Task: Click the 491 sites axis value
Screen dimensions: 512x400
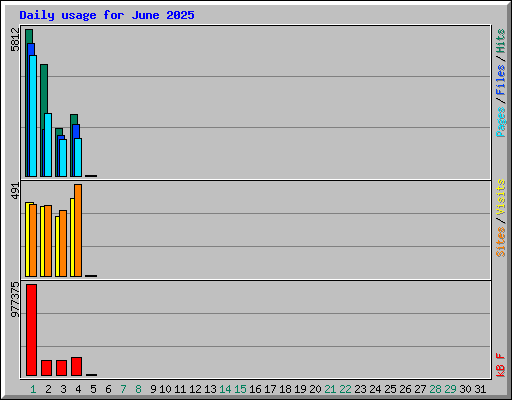Action: tap(15, 191)
